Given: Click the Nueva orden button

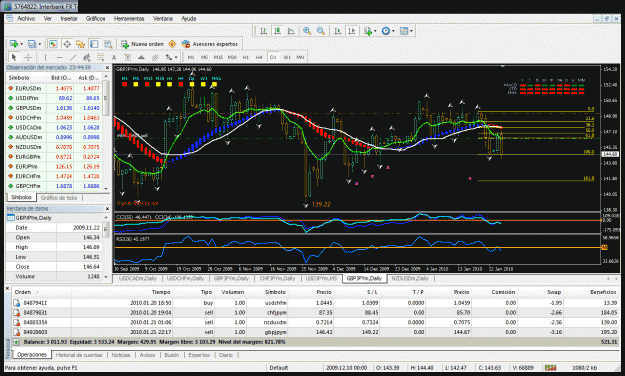Looking at the screenshot, I should pyautogui.click(x=143, y=44).
